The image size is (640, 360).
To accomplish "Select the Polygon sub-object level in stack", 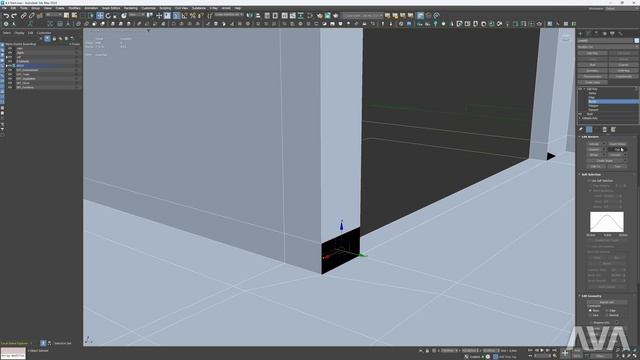I will coord(593,106).
